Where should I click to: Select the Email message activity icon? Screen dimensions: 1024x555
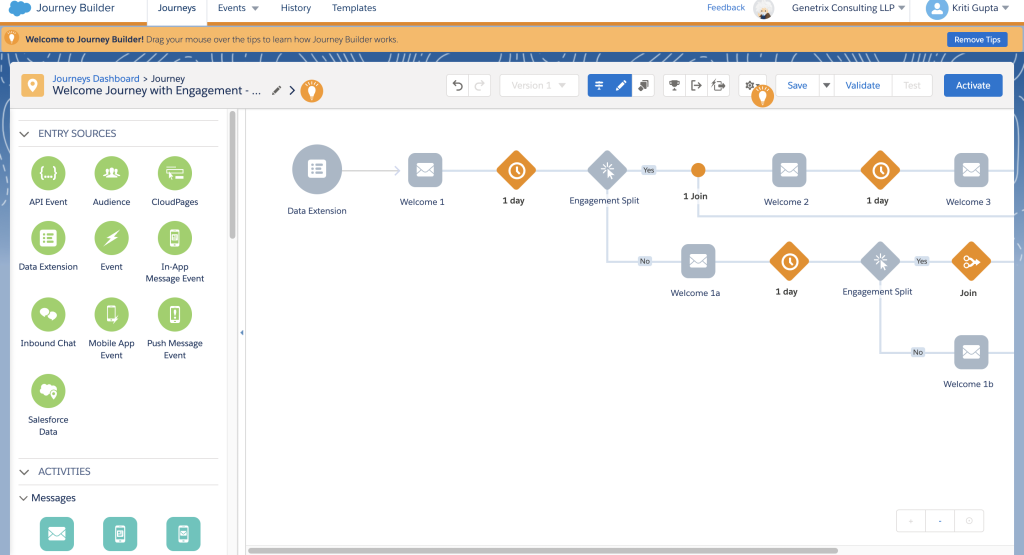pos(57,534)
